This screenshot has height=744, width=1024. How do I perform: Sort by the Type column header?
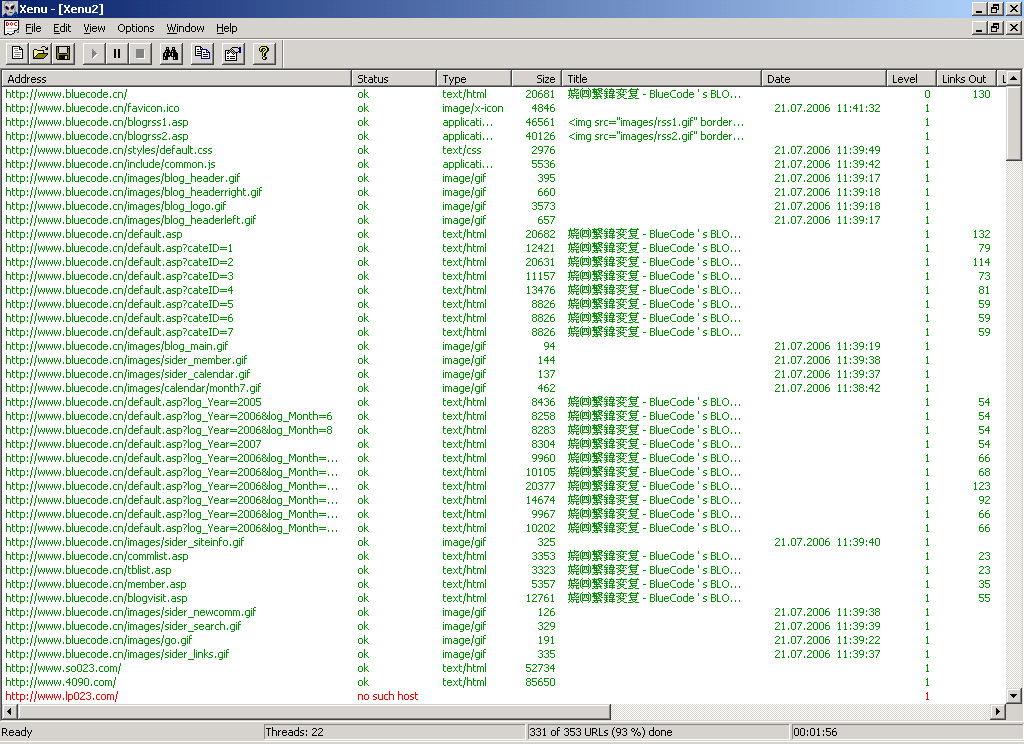474,78
